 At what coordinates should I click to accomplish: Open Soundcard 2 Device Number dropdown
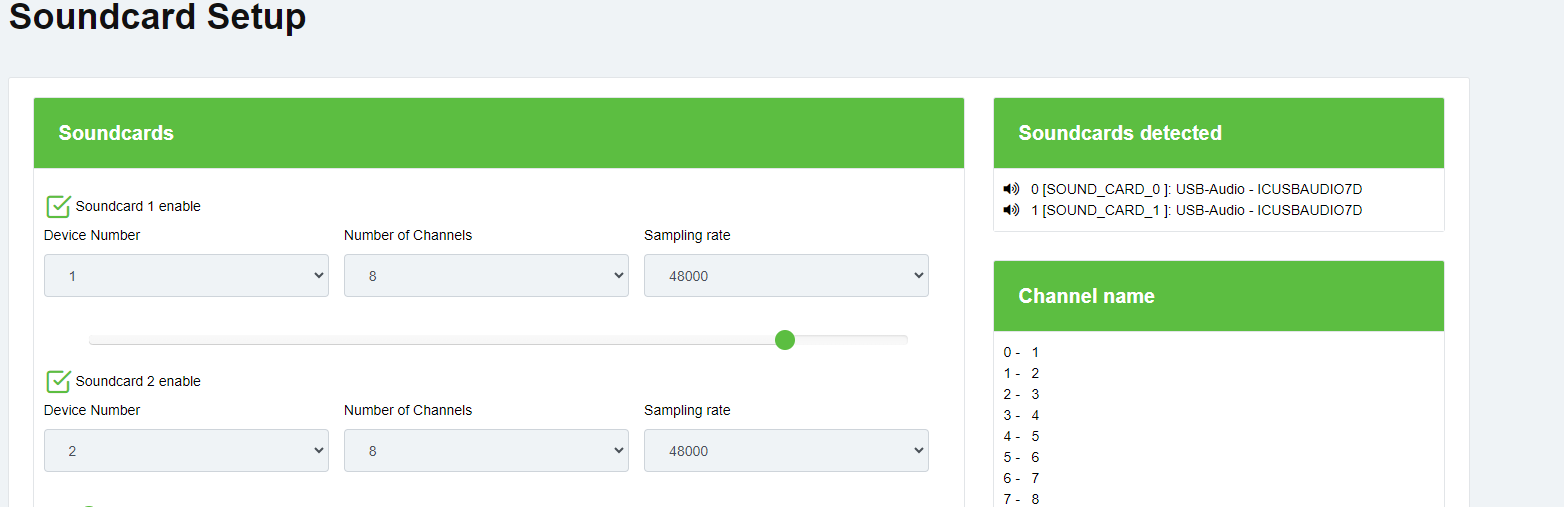point(186,451)
